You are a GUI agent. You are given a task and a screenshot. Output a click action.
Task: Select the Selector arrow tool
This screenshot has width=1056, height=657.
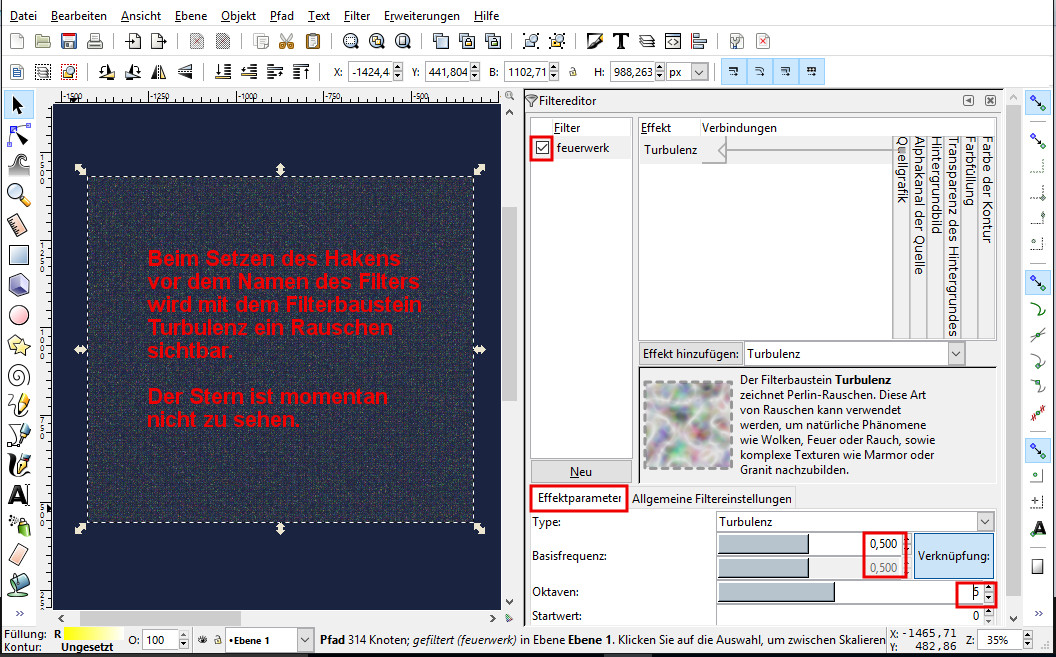pyautogui.click(x=18, y=106)
